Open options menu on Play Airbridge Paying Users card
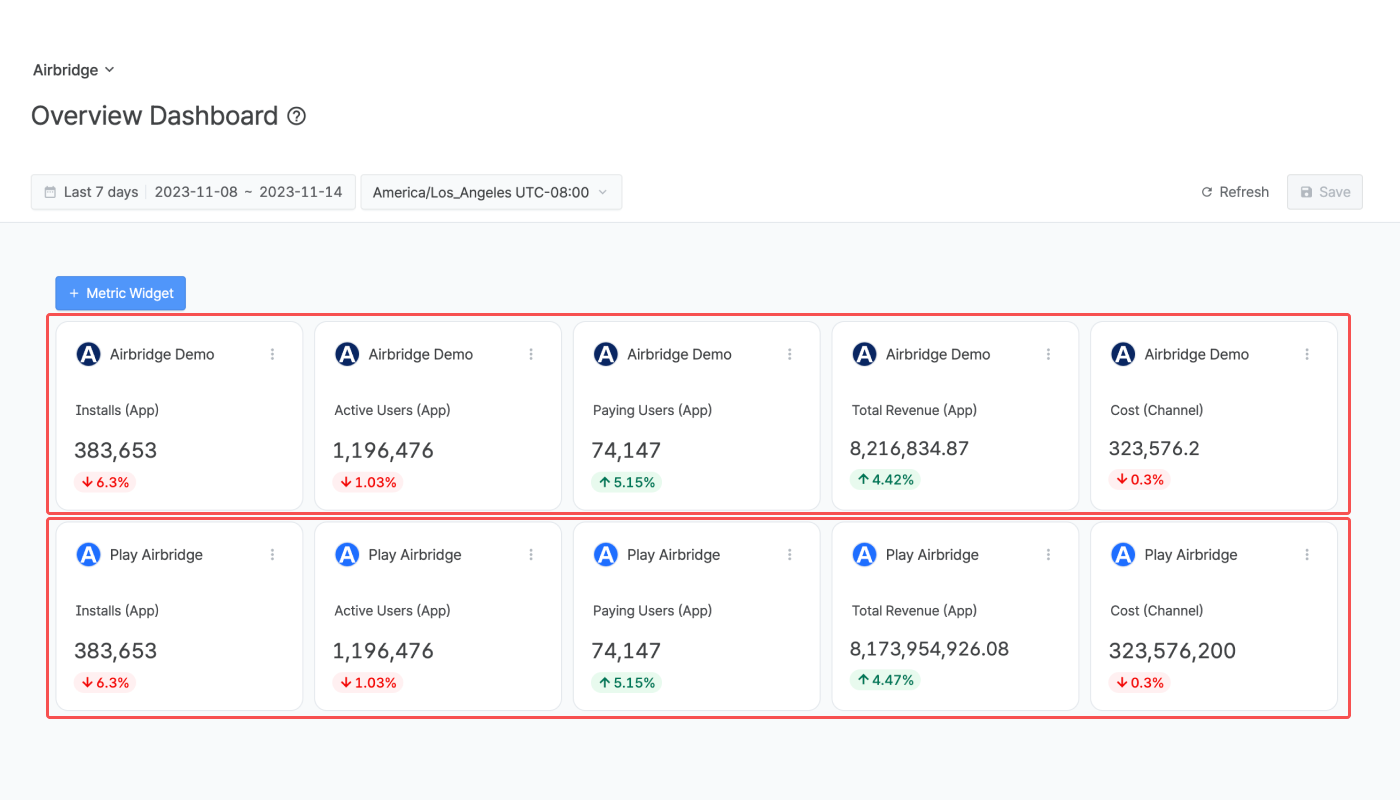 790,554
